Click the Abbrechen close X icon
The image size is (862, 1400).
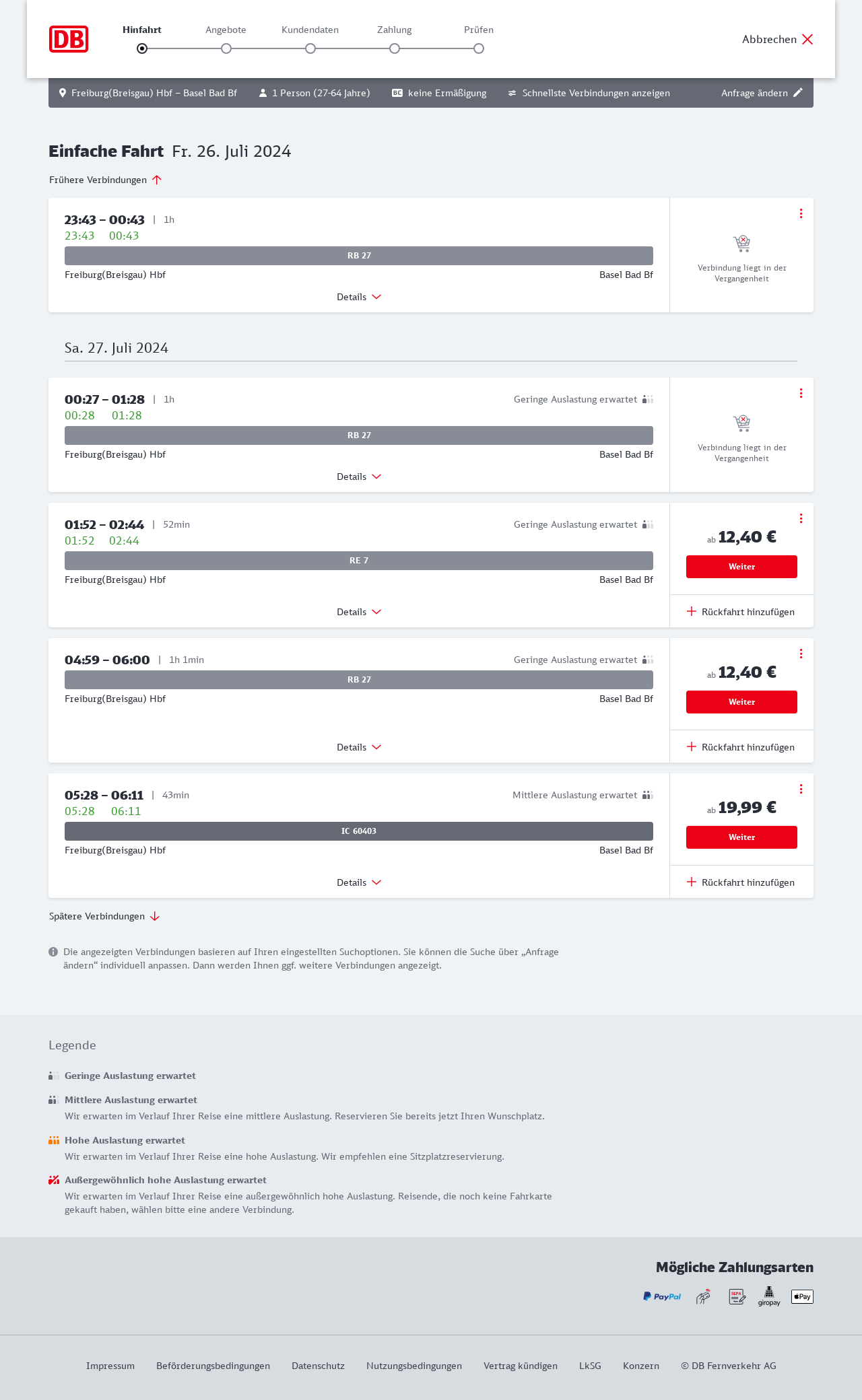pyautogui.click(x=807, y=40)
